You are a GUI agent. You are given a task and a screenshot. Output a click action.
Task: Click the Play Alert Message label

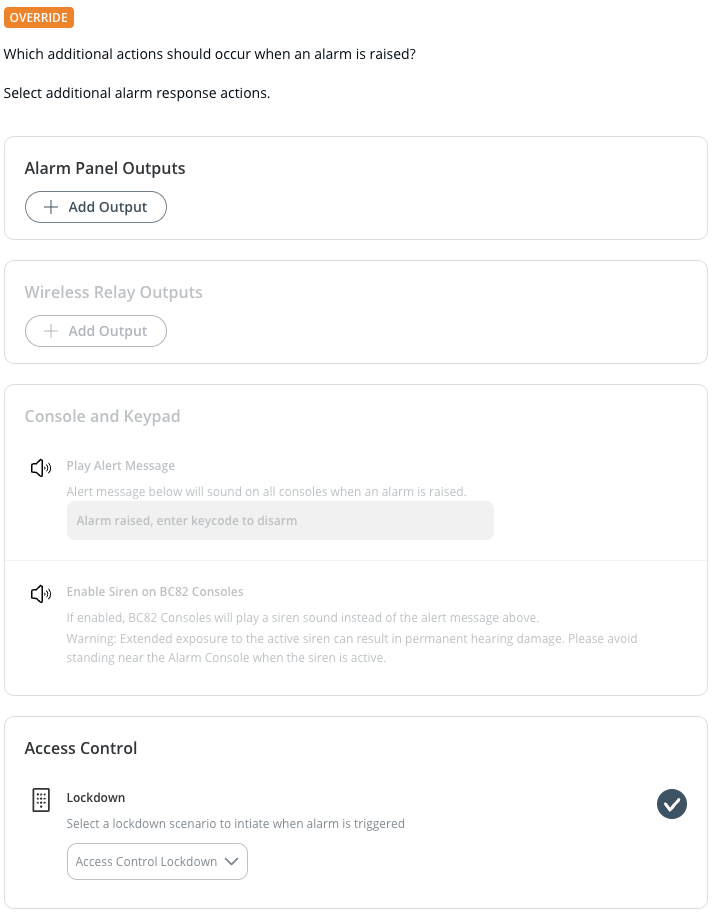click(121, 466)
